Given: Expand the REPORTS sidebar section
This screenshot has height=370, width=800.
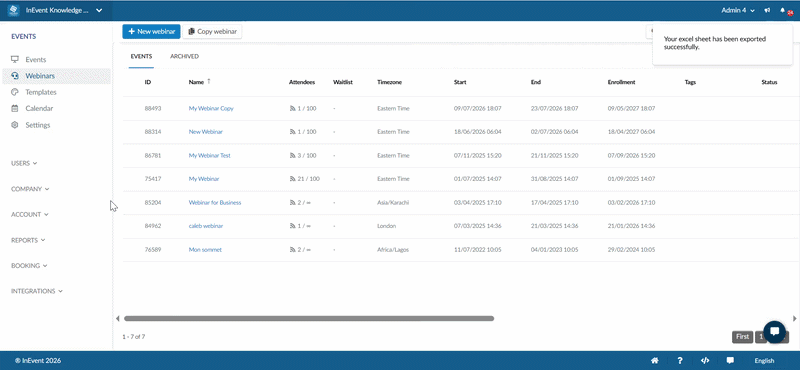Looking at the screenshot, I should pyautogui.click(x=28, y=240).
